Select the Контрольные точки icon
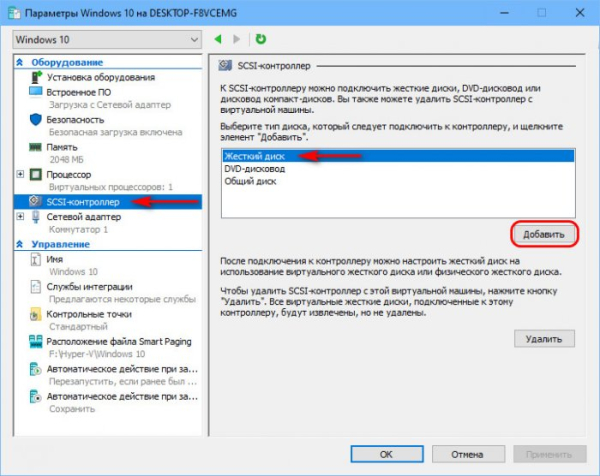Image resolution: width=600 pixels, height=476 pixels. pos(36,314)
